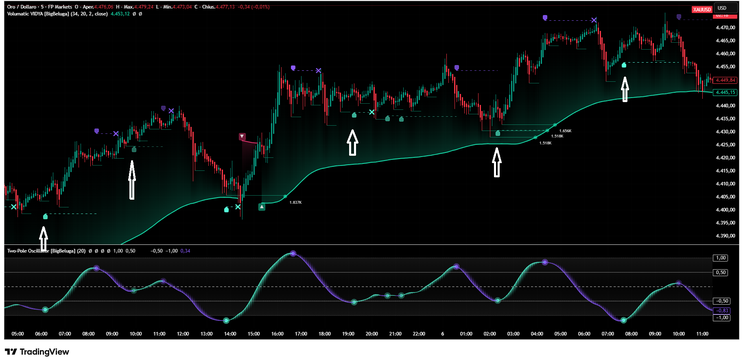Click the volume label 1.656K
The width and height of the screenshot is (743, 364).
point(565,130)
